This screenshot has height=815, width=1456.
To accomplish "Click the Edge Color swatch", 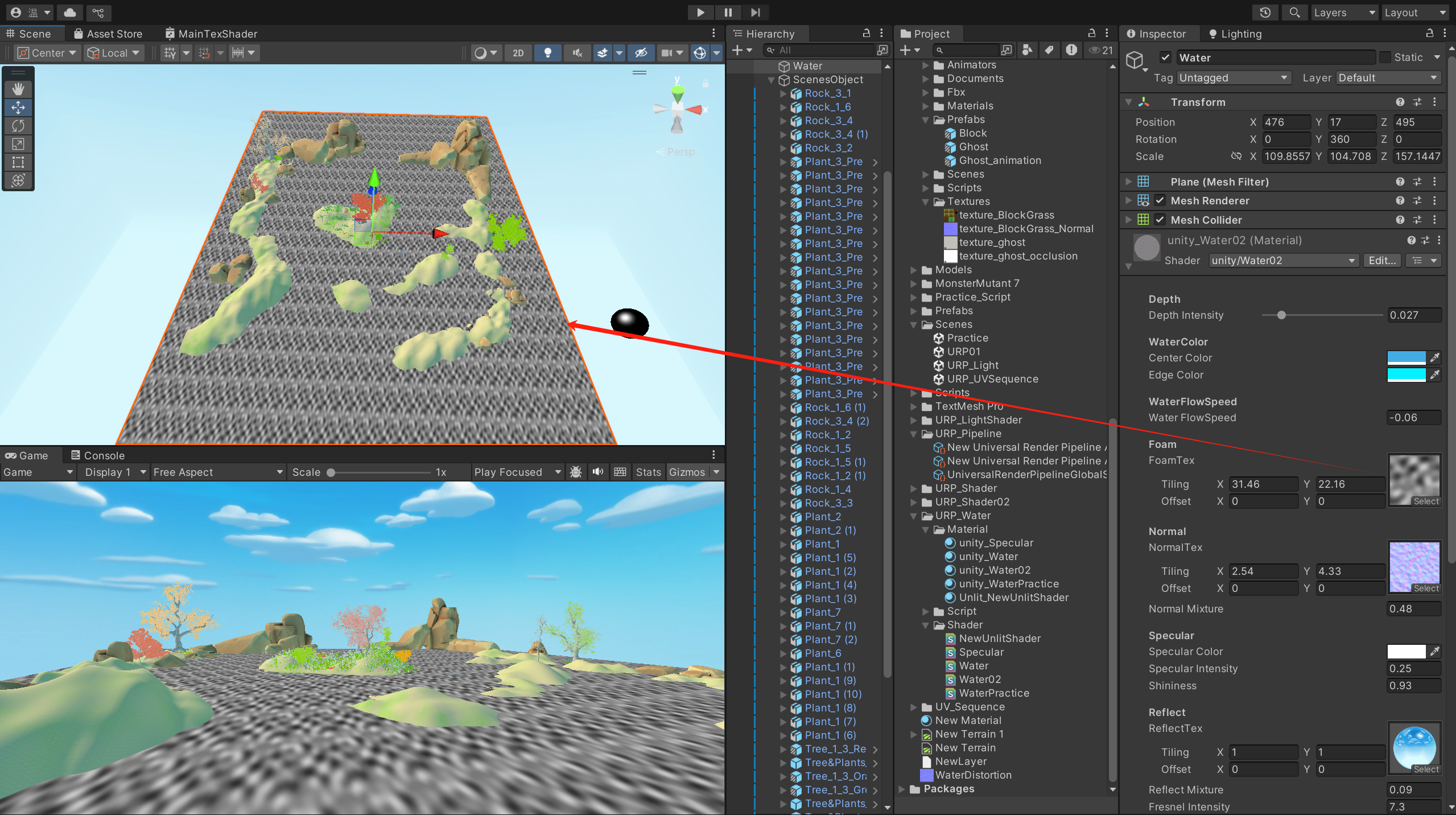I will pos(1406,375).
